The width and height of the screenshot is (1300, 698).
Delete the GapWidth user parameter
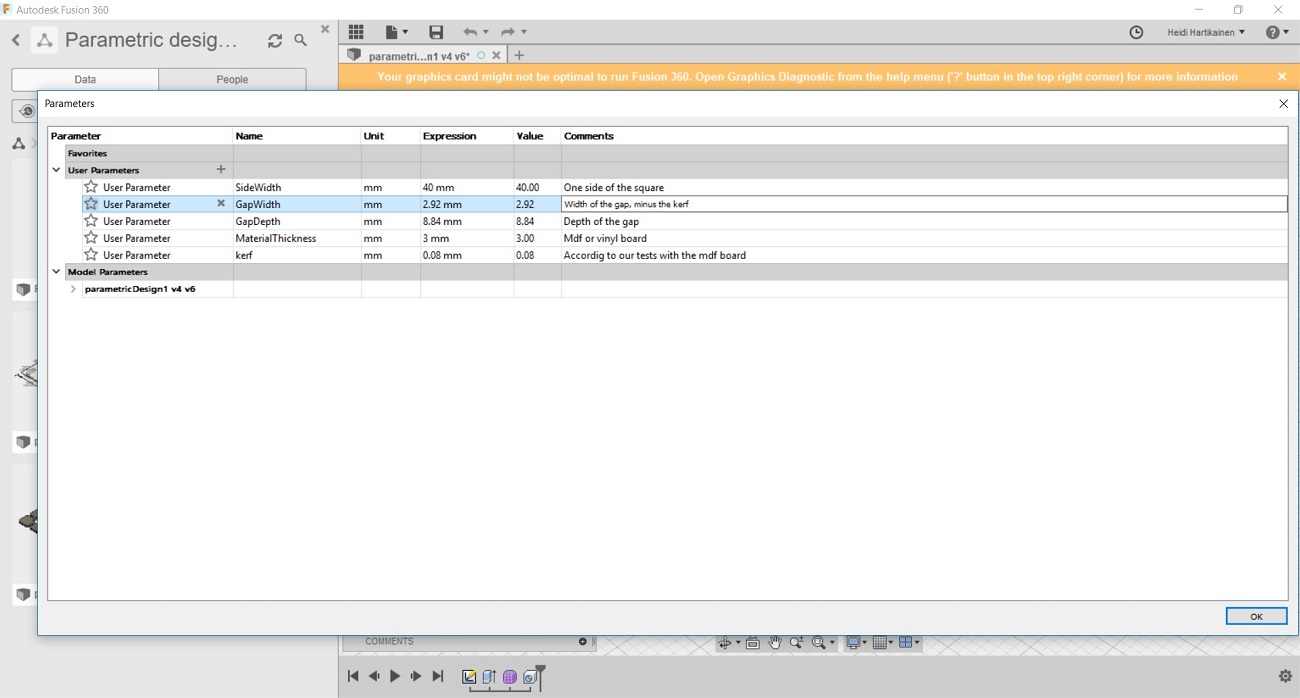point(221,204)
